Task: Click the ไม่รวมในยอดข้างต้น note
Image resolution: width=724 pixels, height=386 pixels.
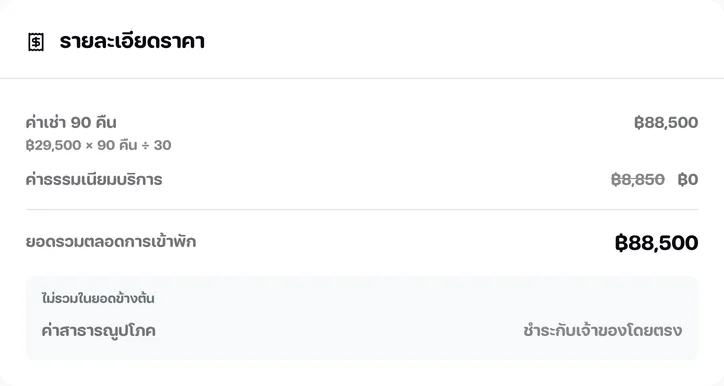Action: pos(98,299)
